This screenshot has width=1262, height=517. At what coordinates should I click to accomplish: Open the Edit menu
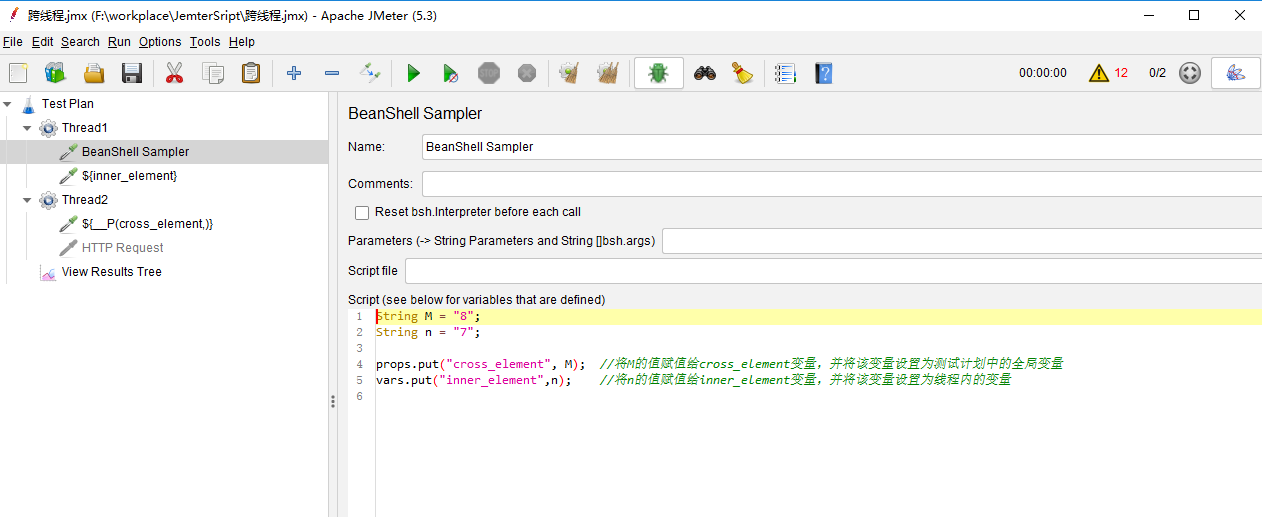click(42, 42)
